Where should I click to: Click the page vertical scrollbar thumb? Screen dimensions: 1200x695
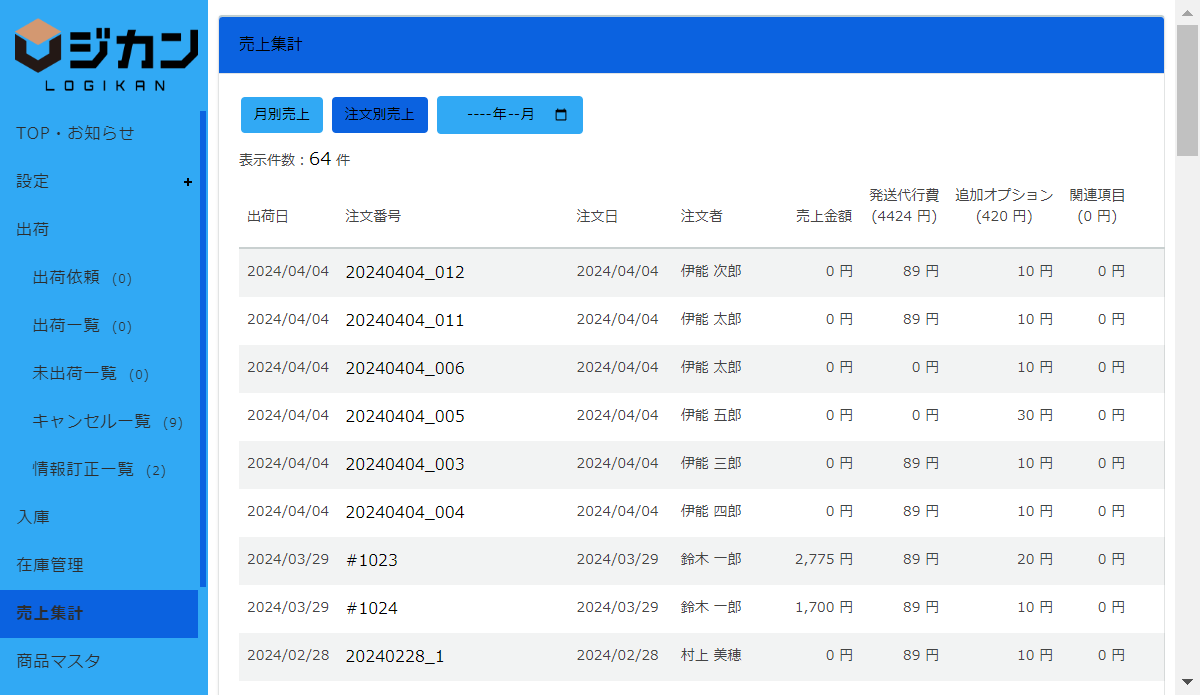point(1187,90)
